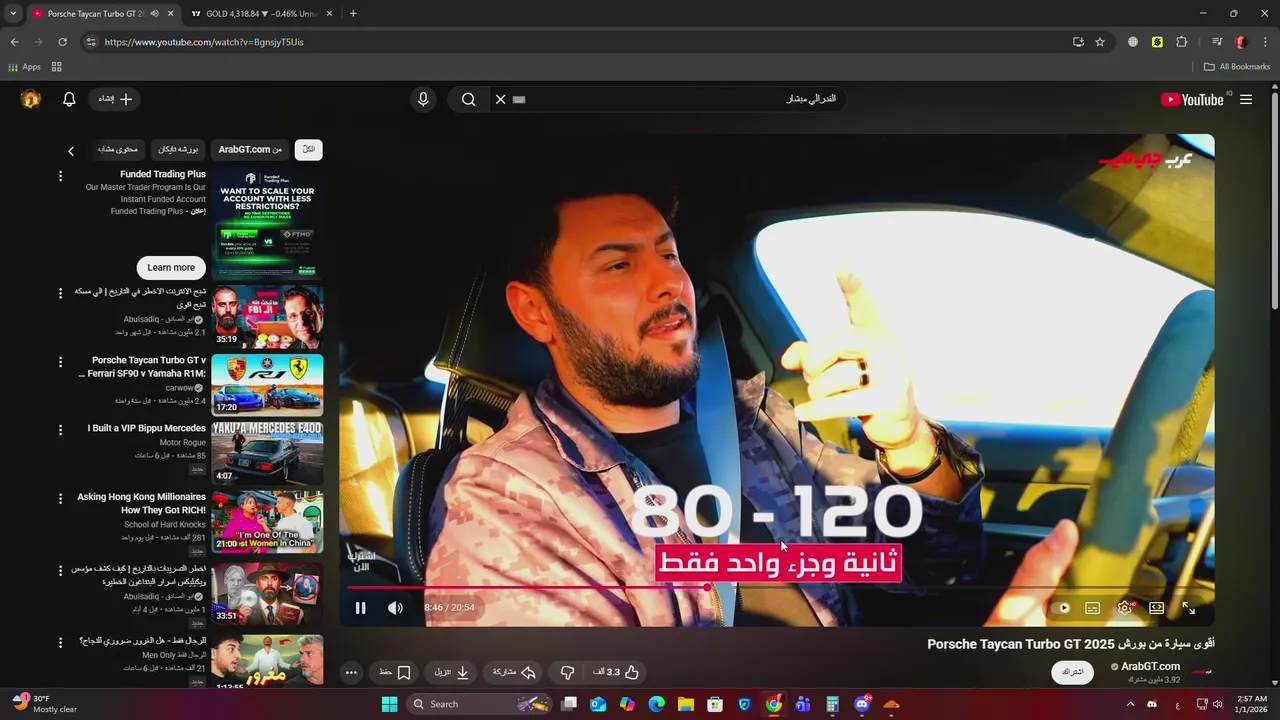This screenshot has height=720, width=1280.
Task: Open options for Funded Trading Plus ad
Action: 60,176
